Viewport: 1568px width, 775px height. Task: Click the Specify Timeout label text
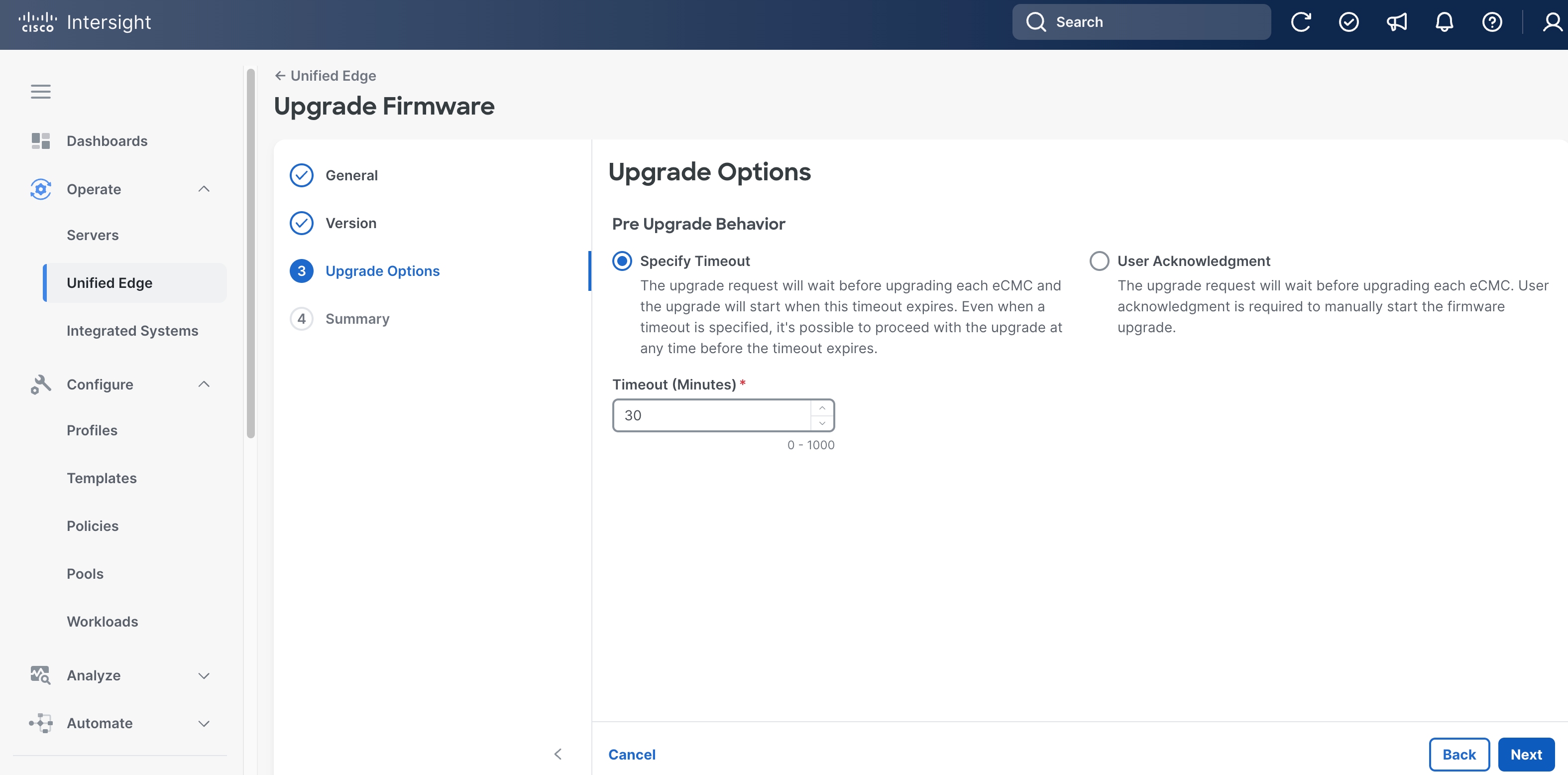(x=694, y=261)
